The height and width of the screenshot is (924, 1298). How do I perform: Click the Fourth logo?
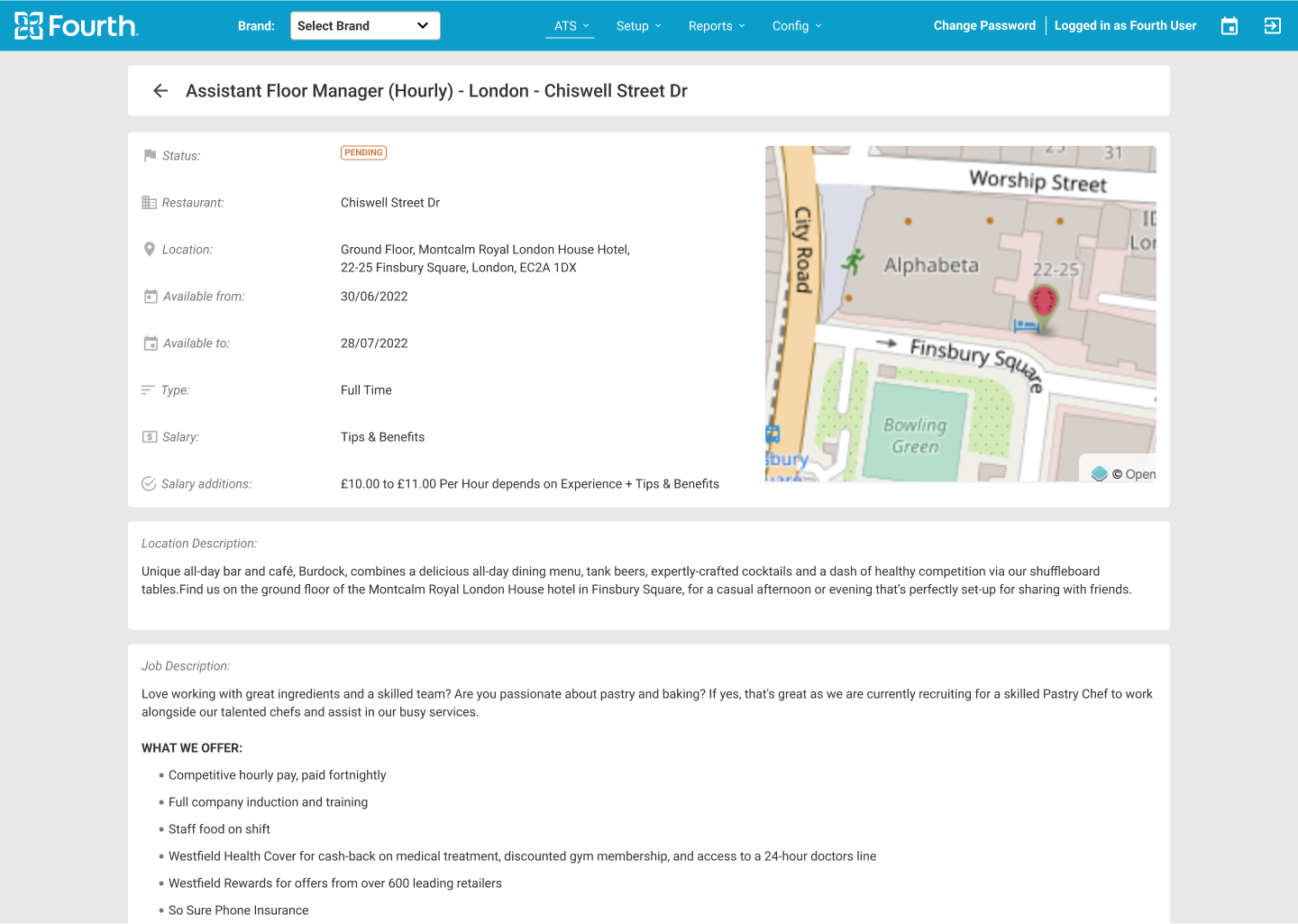tap(77, 26)
